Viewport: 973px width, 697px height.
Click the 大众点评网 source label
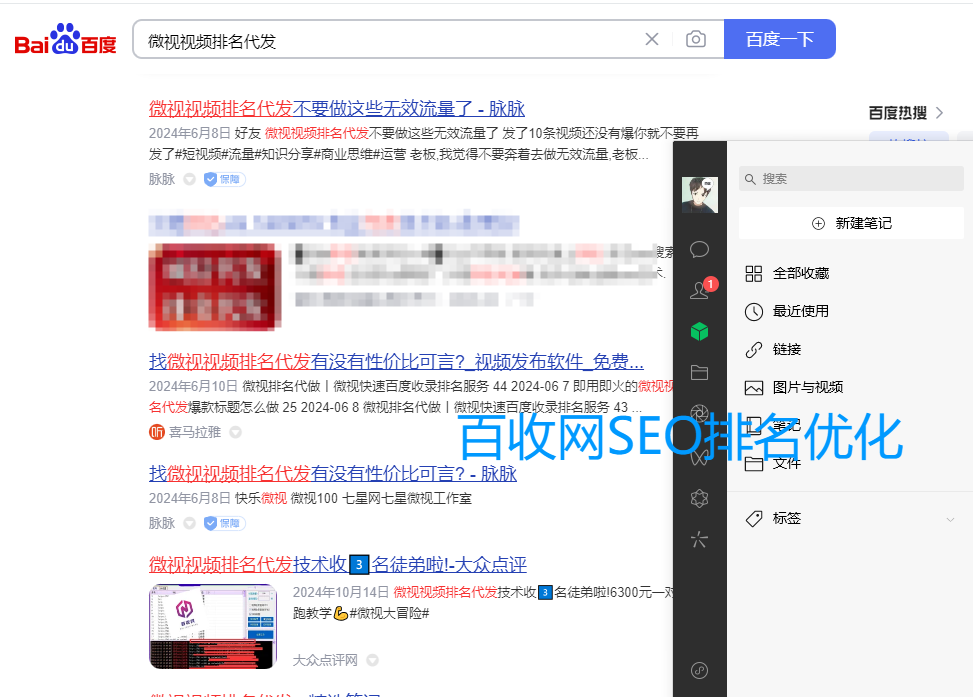(x=325, y=660)
